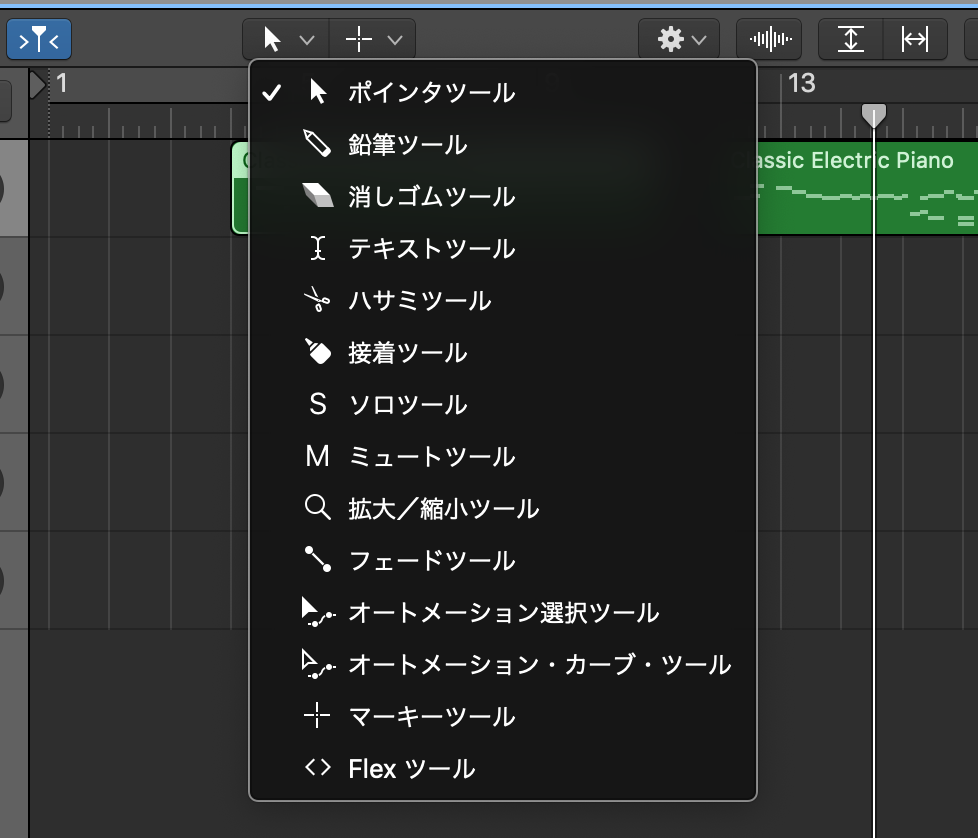This screenshot has width=978, height=838.
Task: Select the pencil tool icon (鉛筆ツール)
Action: coord(317,144)
